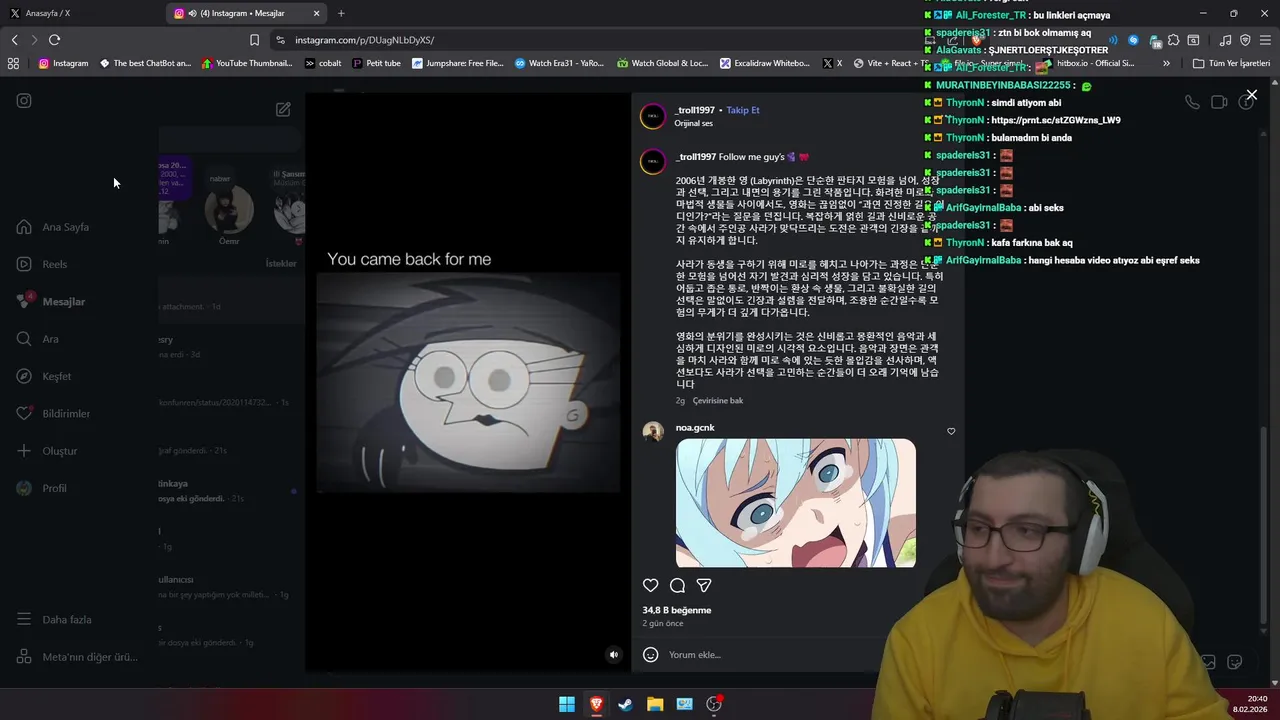This screenshot has height=720, width=1280.
Task: Click Takip Et to follow _troll1997
Action: 742,110
